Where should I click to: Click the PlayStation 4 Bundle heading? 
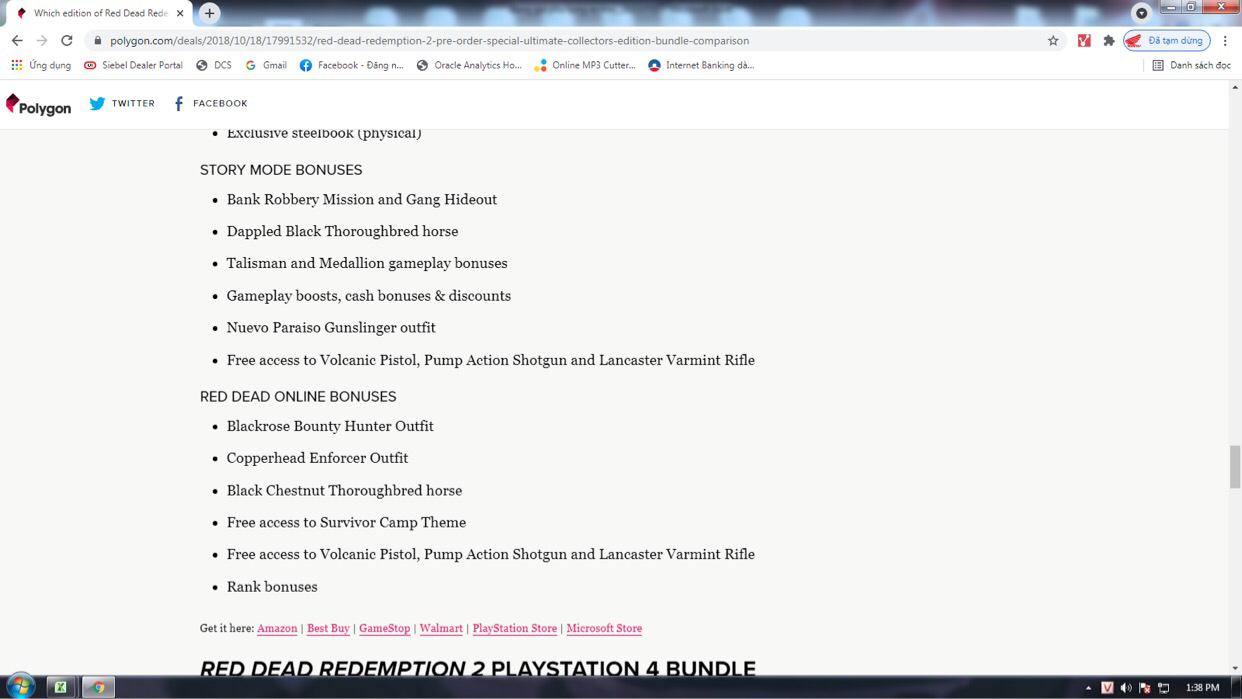pos(478,667)
